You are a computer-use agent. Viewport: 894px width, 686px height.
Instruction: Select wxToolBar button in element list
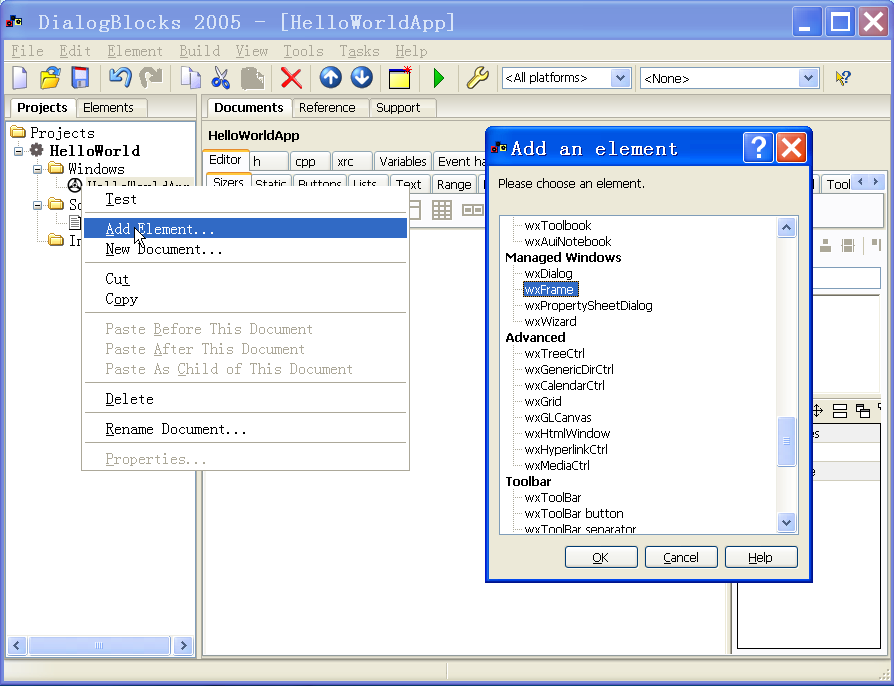point(574,513)
